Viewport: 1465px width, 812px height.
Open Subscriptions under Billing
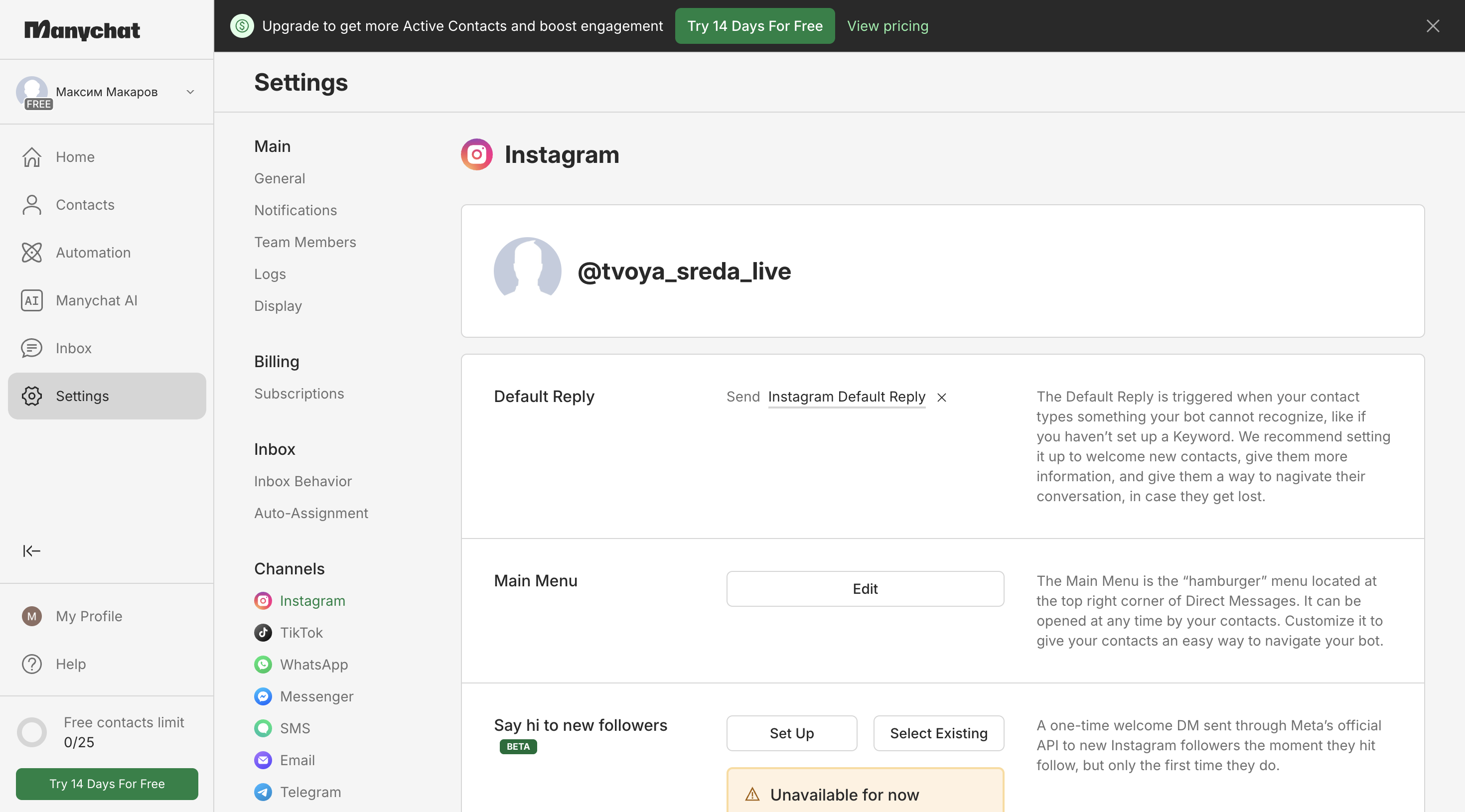298,393
